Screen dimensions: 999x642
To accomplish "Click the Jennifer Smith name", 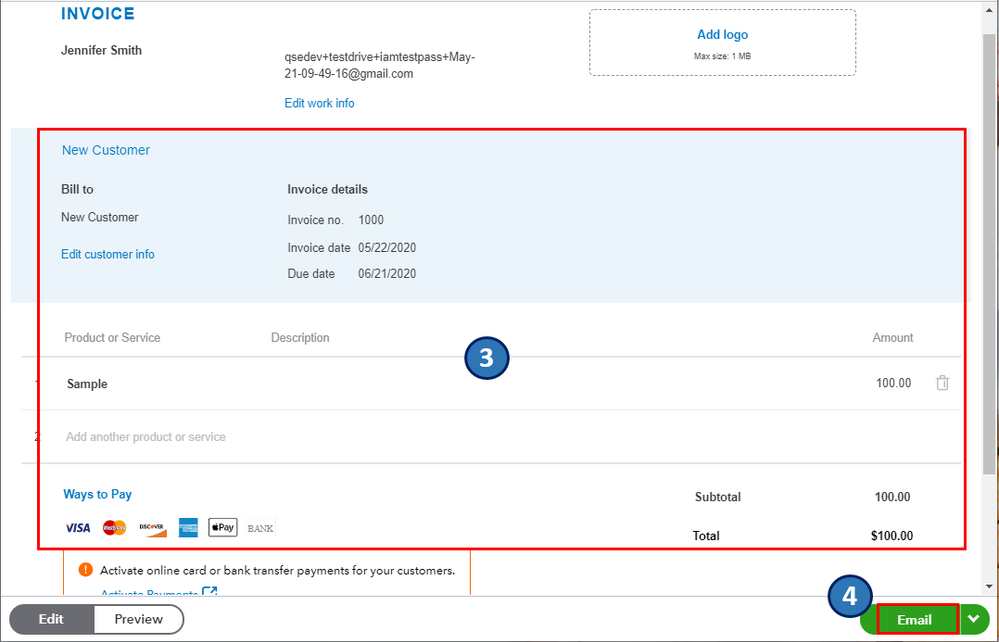I will (101, 50).
